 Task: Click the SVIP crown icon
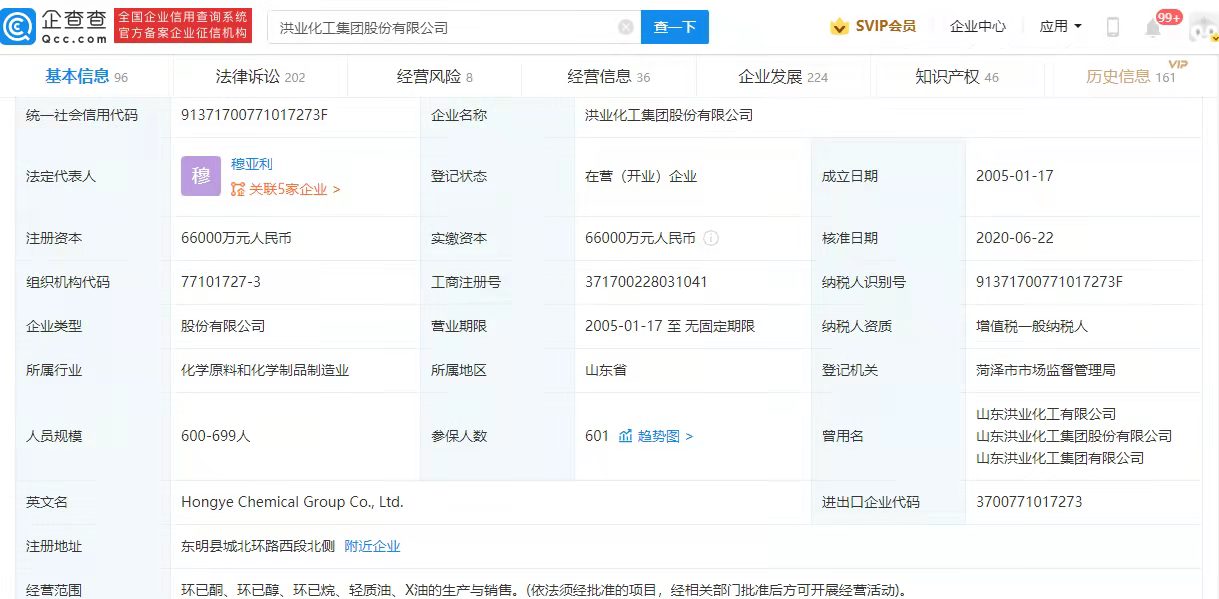[x=840, y=26]
